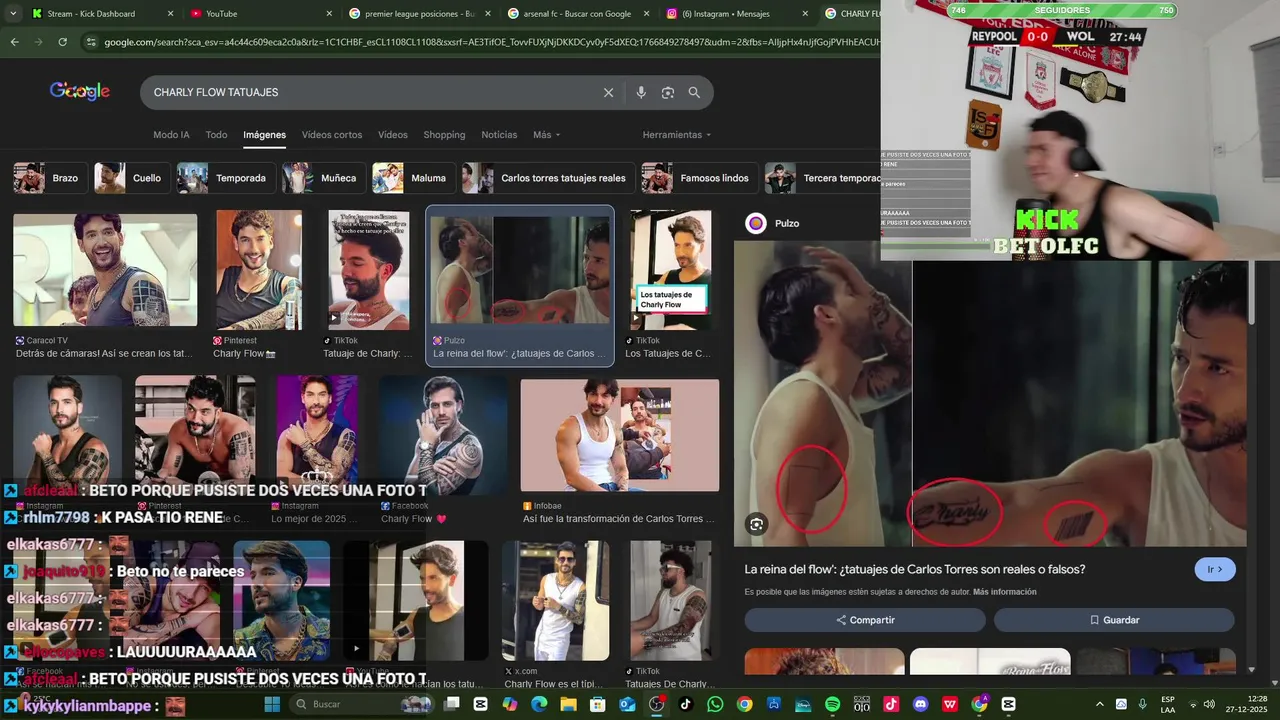Screen dimensions: 1280x720
Task: Switch to the Instagram Mensajes browser tab
Action: [738, 14]
